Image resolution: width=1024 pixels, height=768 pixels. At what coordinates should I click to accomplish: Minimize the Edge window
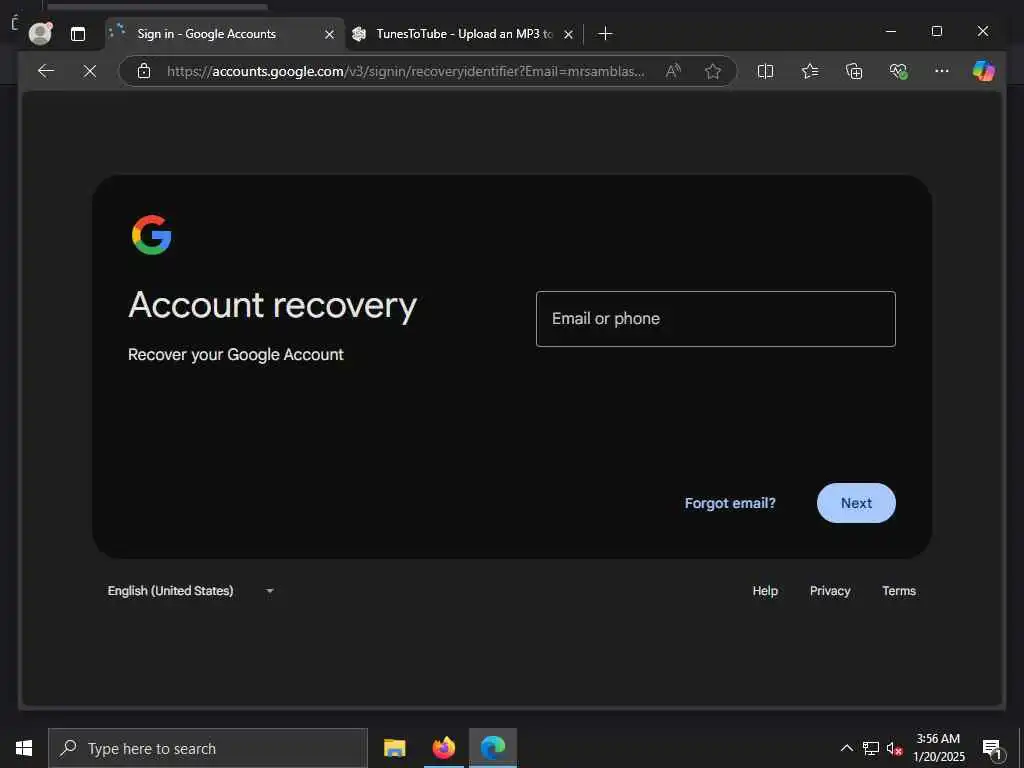891,31
